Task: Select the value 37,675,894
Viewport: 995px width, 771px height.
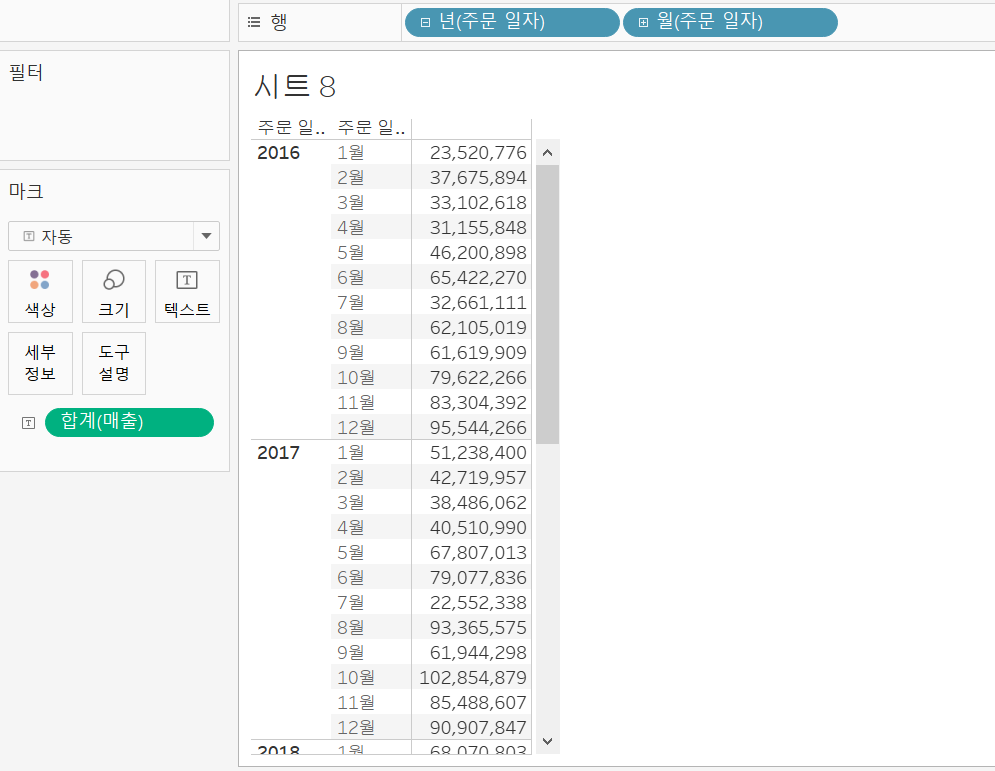Action: [x=478, y=178]
